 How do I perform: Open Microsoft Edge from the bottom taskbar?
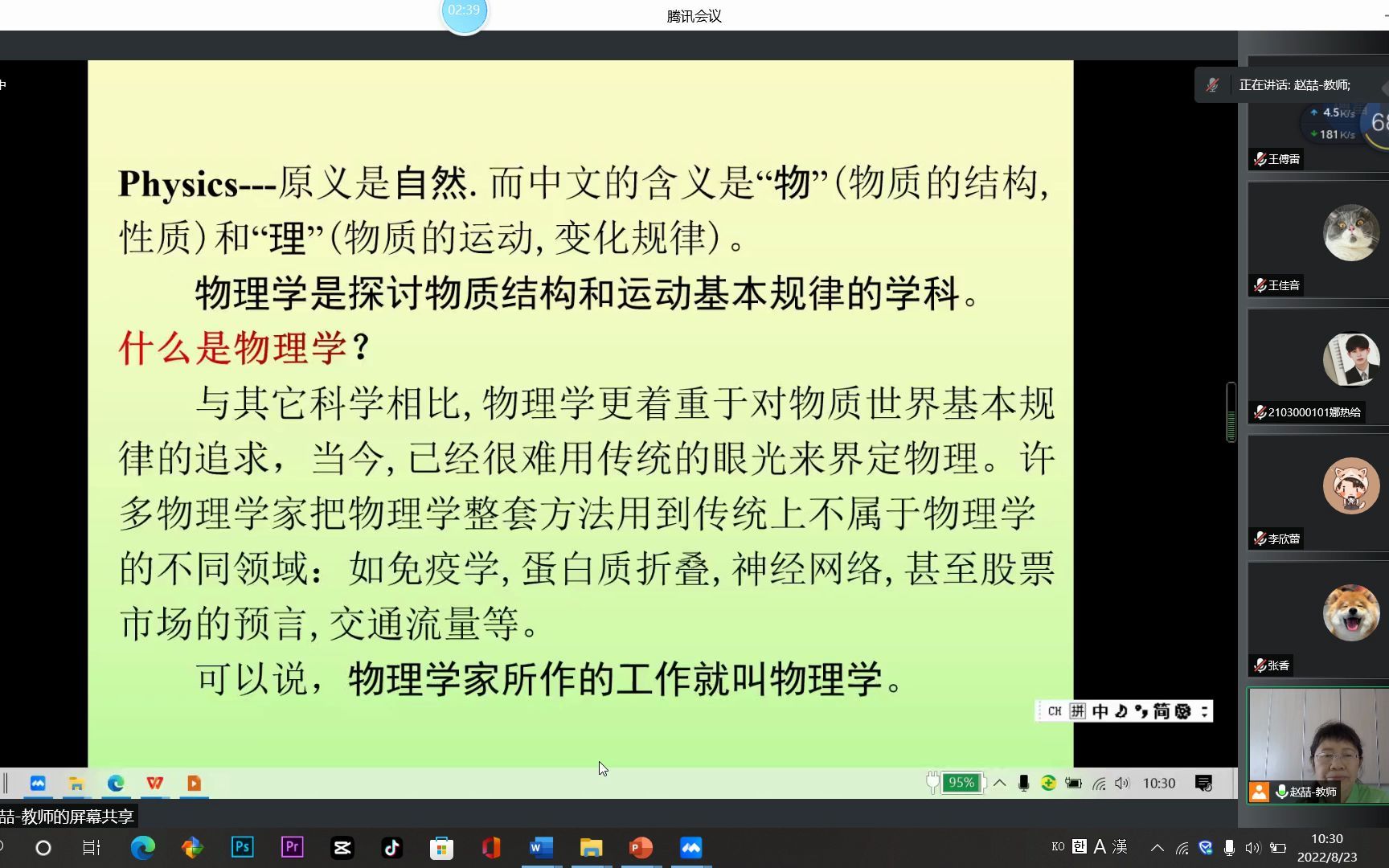(x=143, y=847)
